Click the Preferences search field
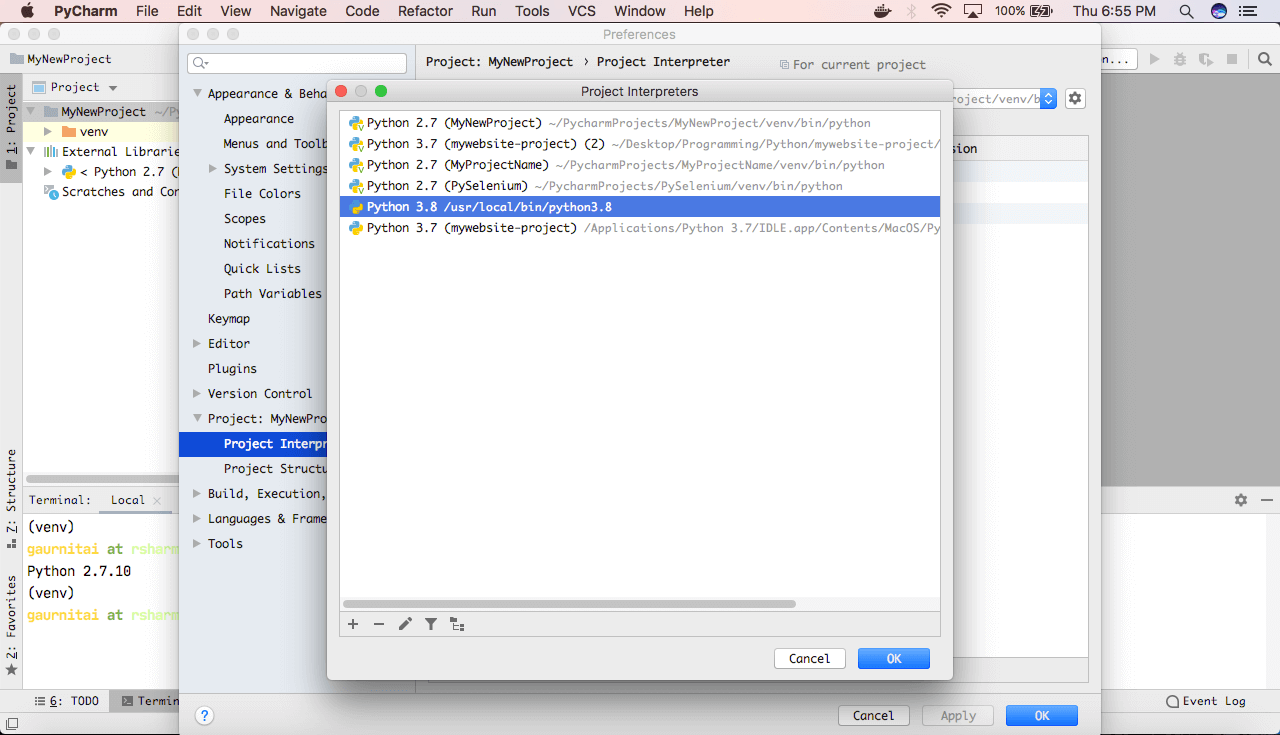 tap(297, 63)
